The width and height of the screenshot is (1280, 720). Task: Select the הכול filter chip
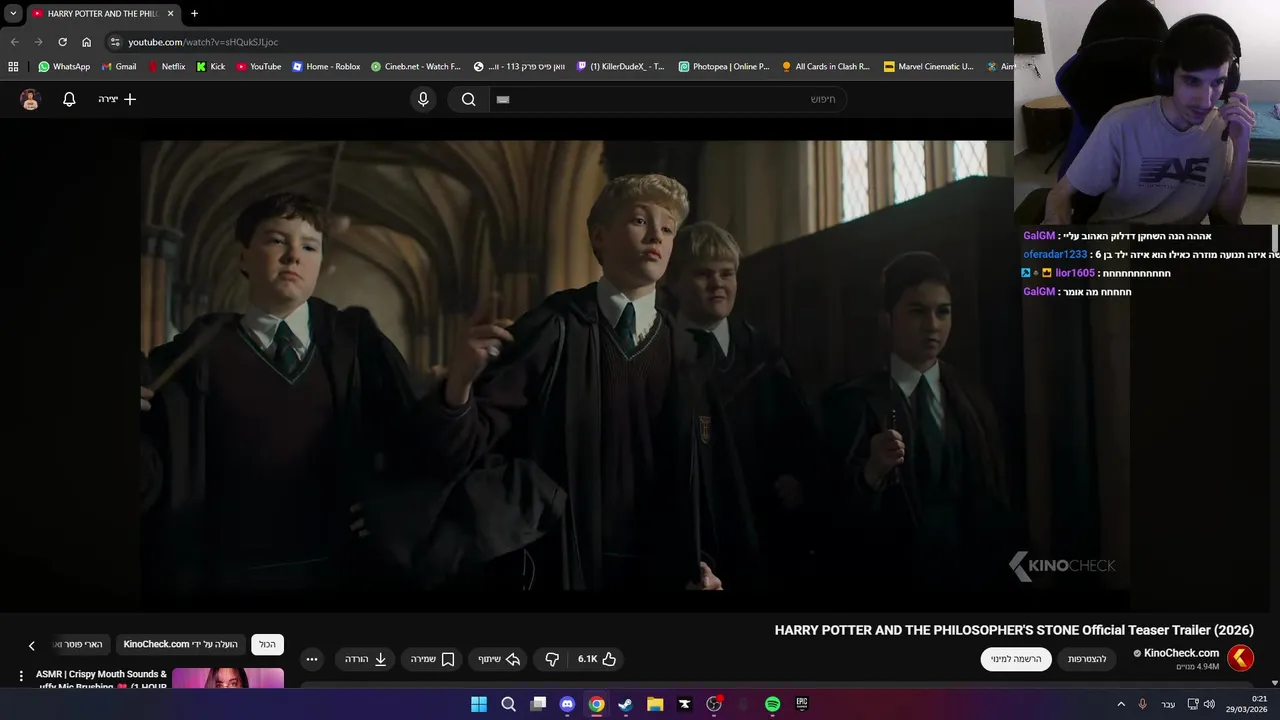(267, 645)
